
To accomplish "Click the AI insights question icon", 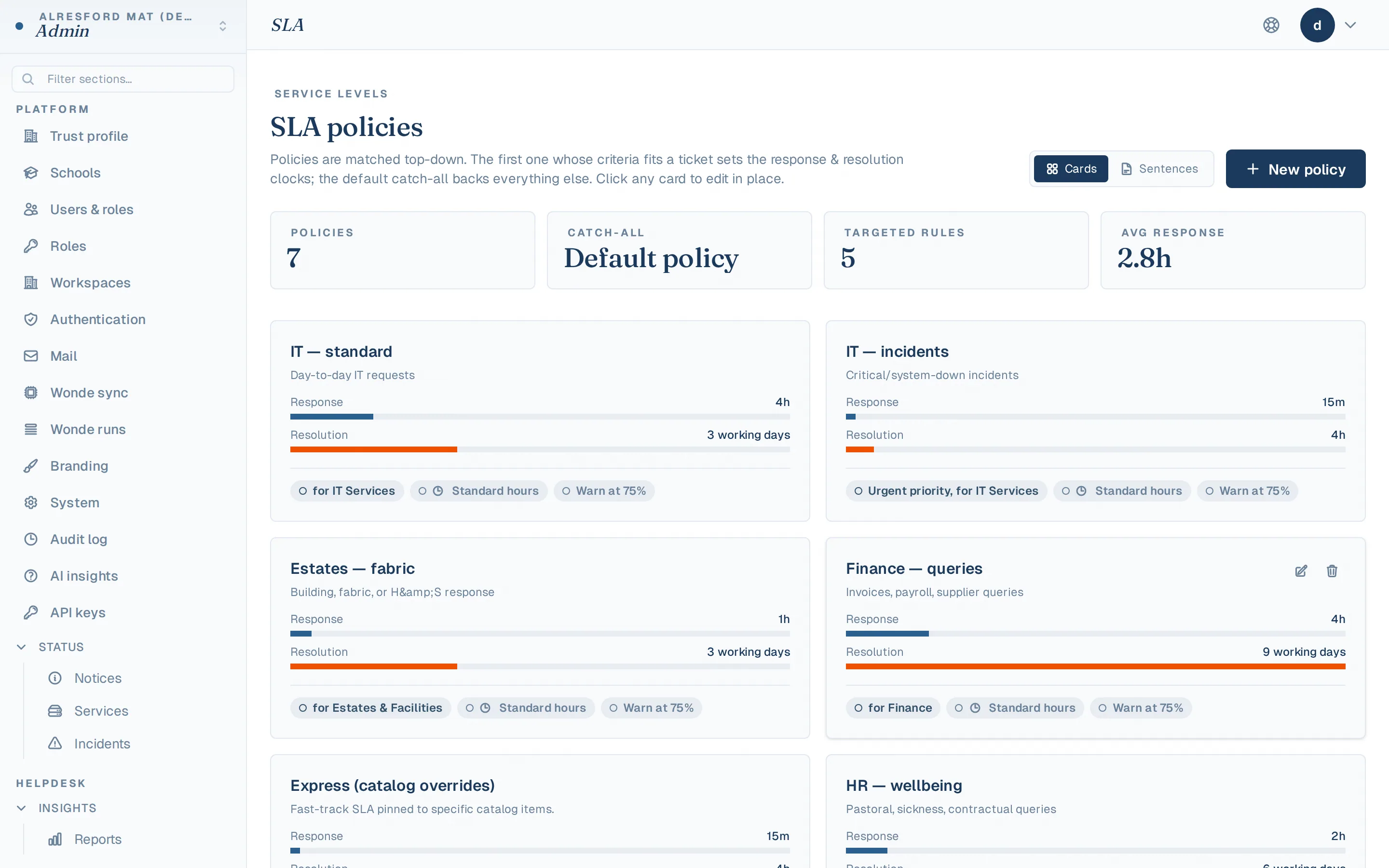I will (x=31, y=576).
